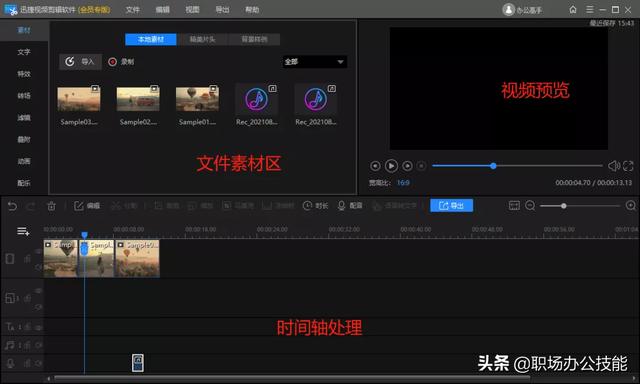Click the blue 导出 export button
This screenshot has width=640, height=384.
click(x=451, y=205)
